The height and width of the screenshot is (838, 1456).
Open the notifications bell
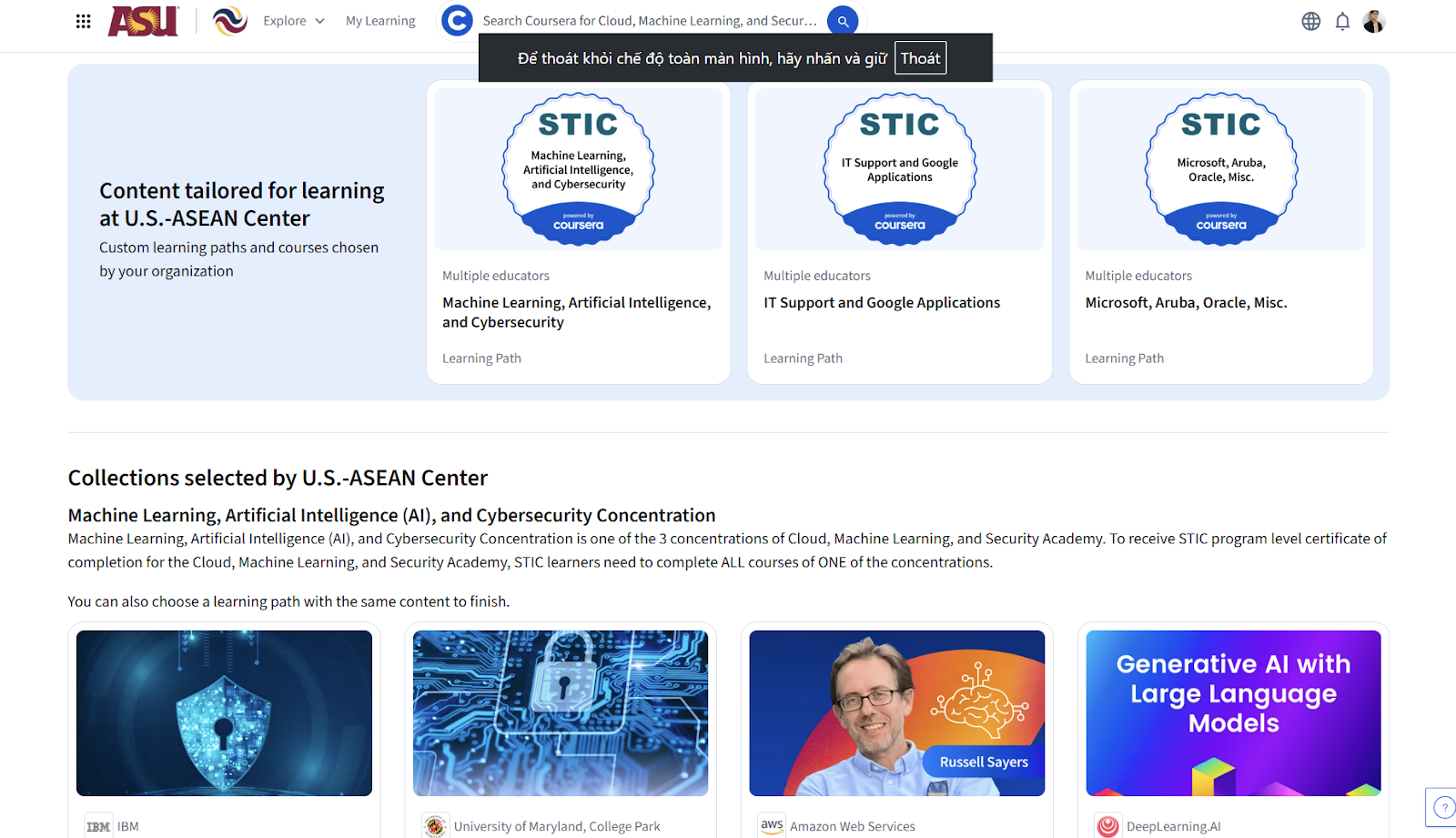[x=1342, y=20]
